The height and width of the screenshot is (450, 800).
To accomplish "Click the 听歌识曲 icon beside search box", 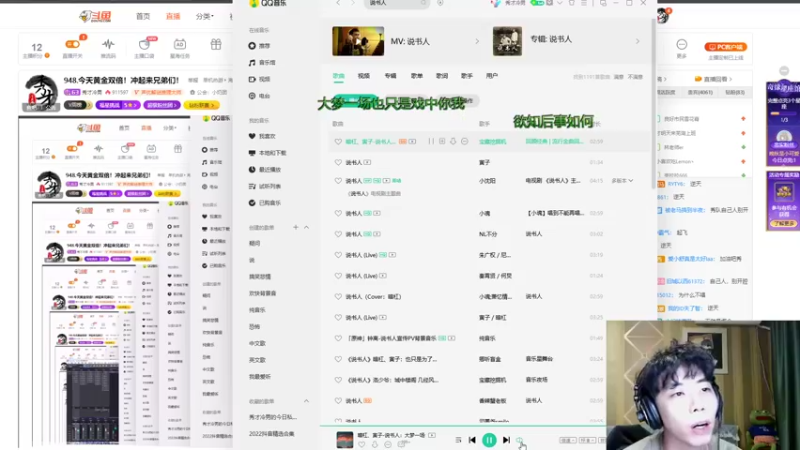I will click(440, 3).
